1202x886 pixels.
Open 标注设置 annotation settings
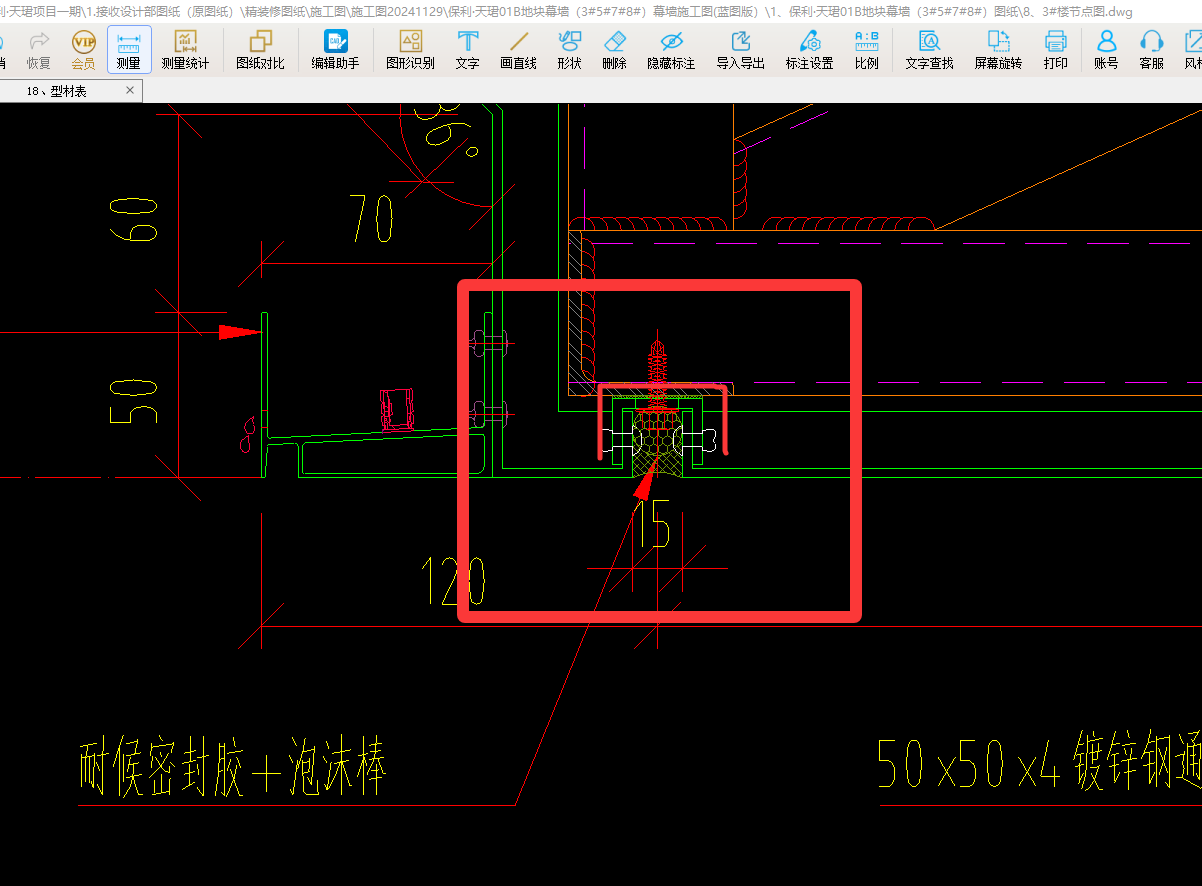point(809,50)
